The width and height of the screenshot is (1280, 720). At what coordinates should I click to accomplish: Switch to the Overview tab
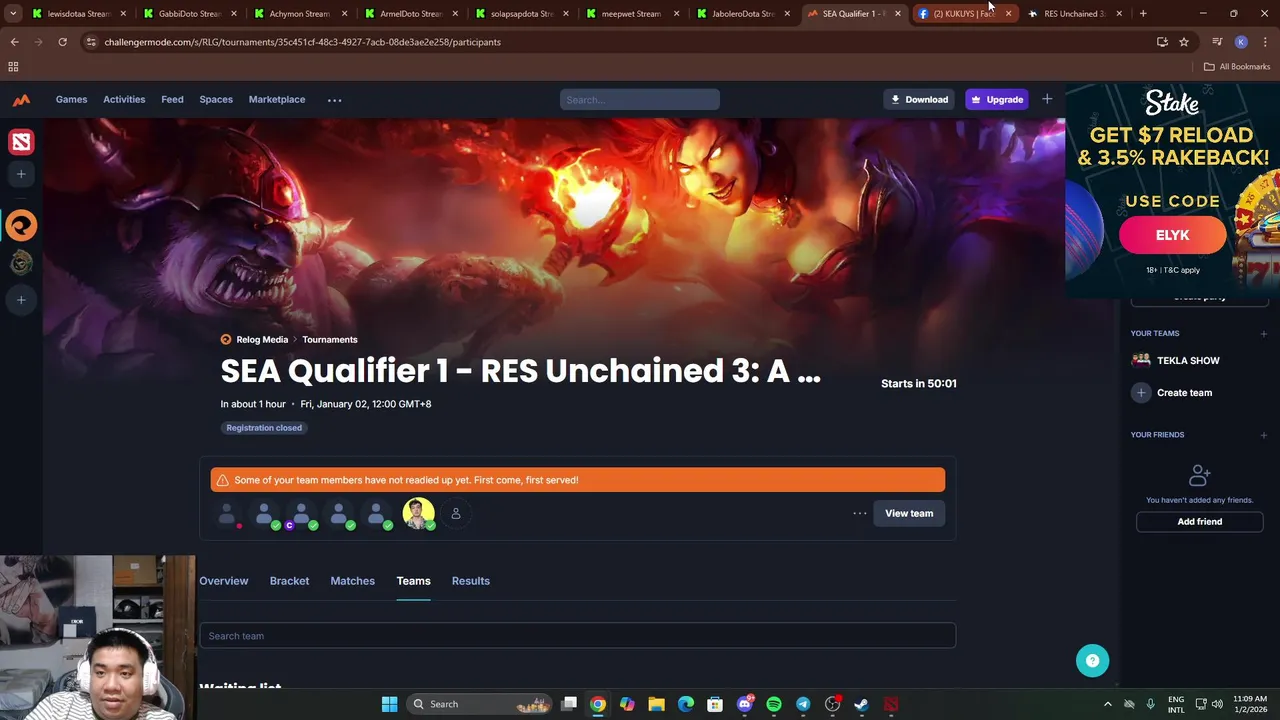[223, 581]
